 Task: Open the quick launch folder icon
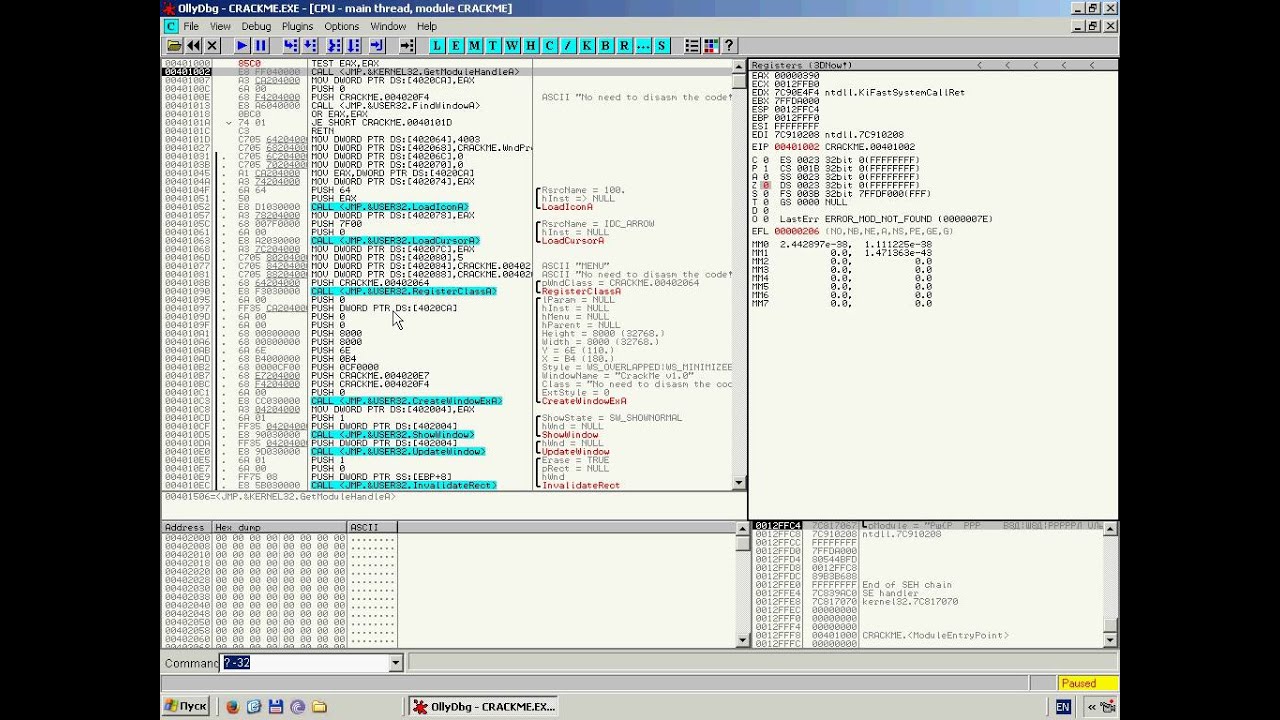[x=319, y=706]
